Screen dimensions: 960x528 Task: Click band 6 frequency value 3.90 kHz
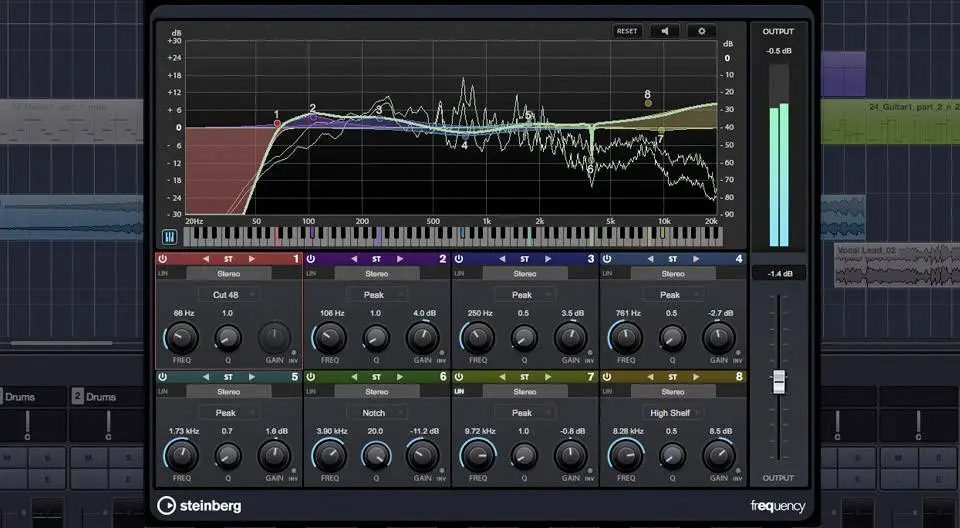(332, 431)
